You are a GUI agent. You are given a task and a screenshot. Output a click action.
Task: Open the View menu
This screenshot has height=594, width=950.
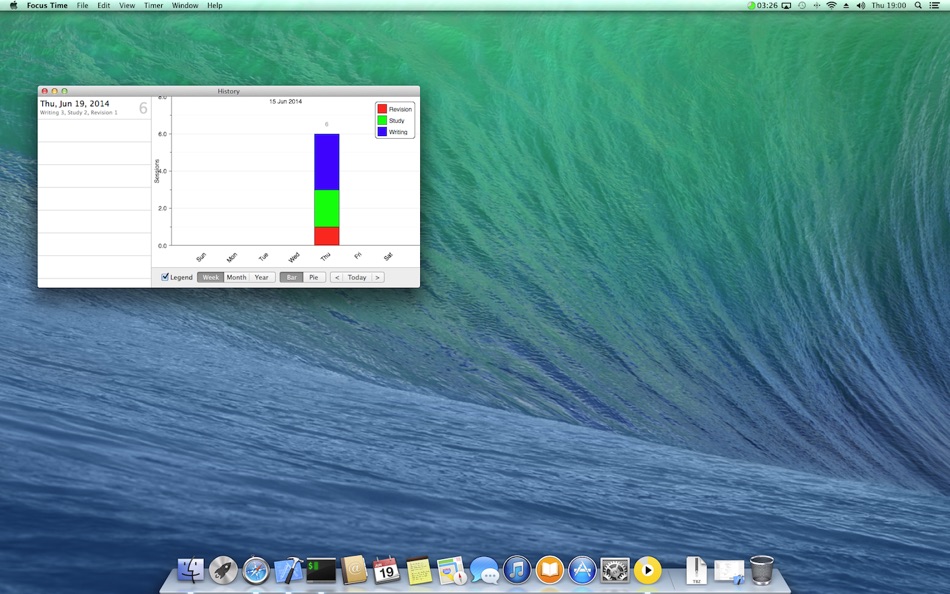point(127,5)
